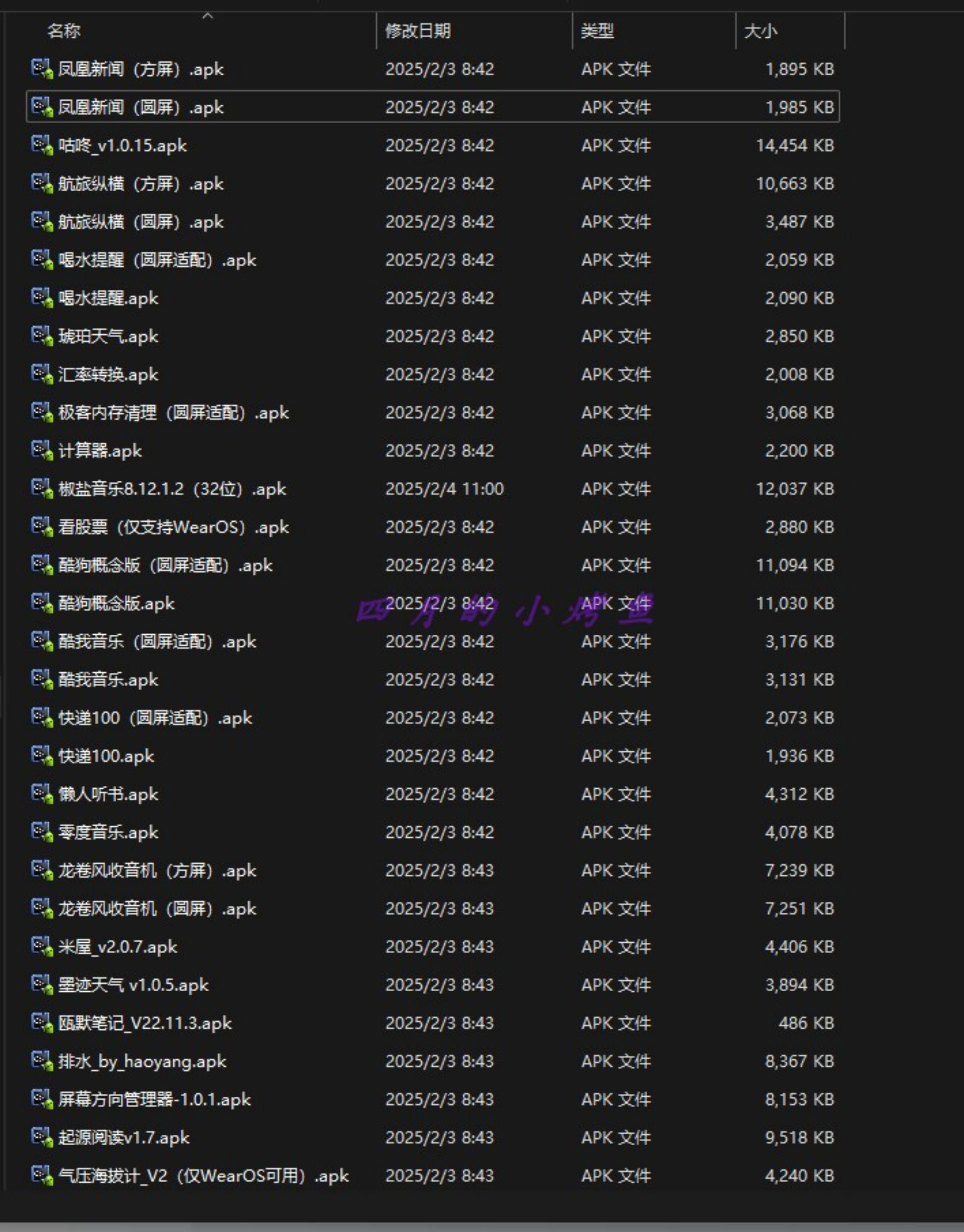Click the icon of 喝水提醒.apk
This screenshot has height=1232, width=964.
click(x=42, y=297)
